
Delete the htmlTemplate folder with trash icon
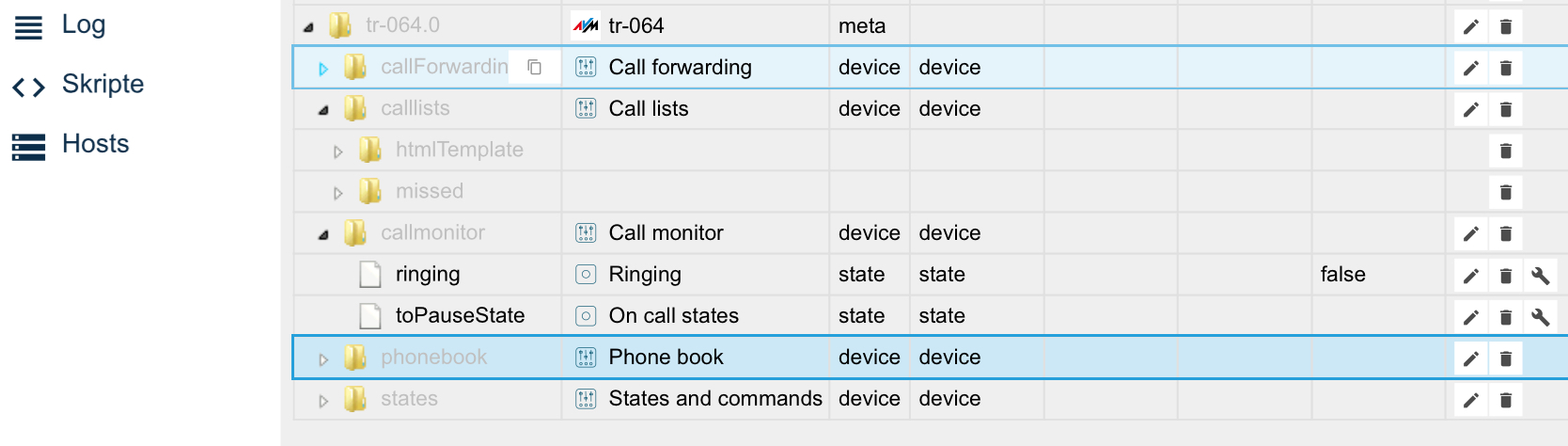[x=1506, y=151]
